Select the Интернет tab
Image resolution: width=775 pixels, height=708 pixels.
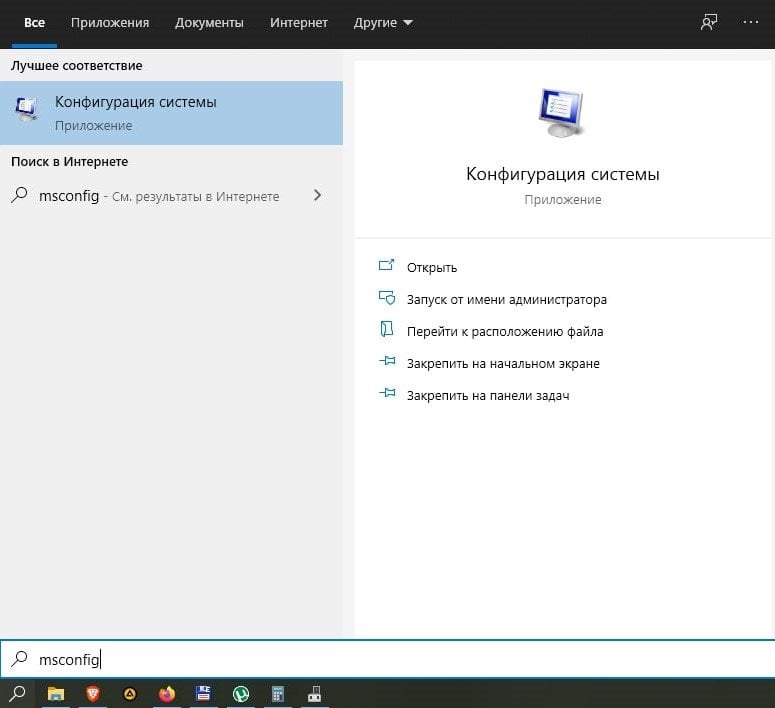[299, 23]
